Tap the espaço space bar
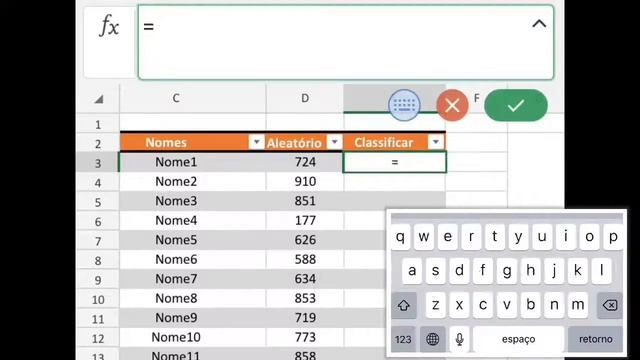Viewport: 640px width, 360px height. pyautogui.click(x=518, y=339)
